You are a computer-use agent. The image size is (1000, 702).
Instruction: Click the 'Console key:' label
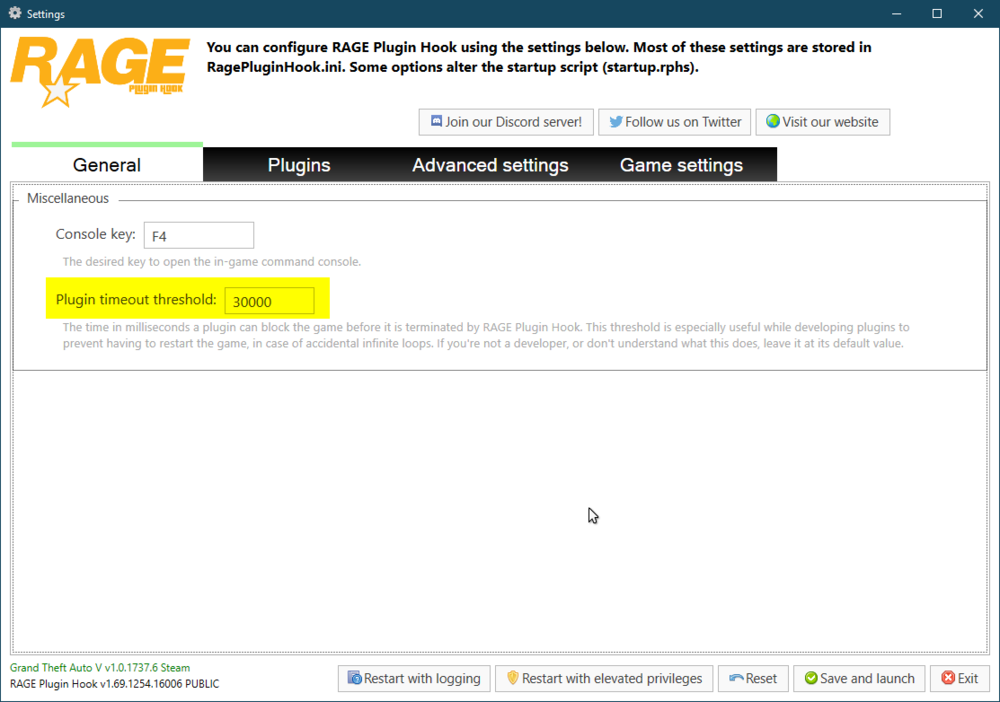click(x=96, y=234)
